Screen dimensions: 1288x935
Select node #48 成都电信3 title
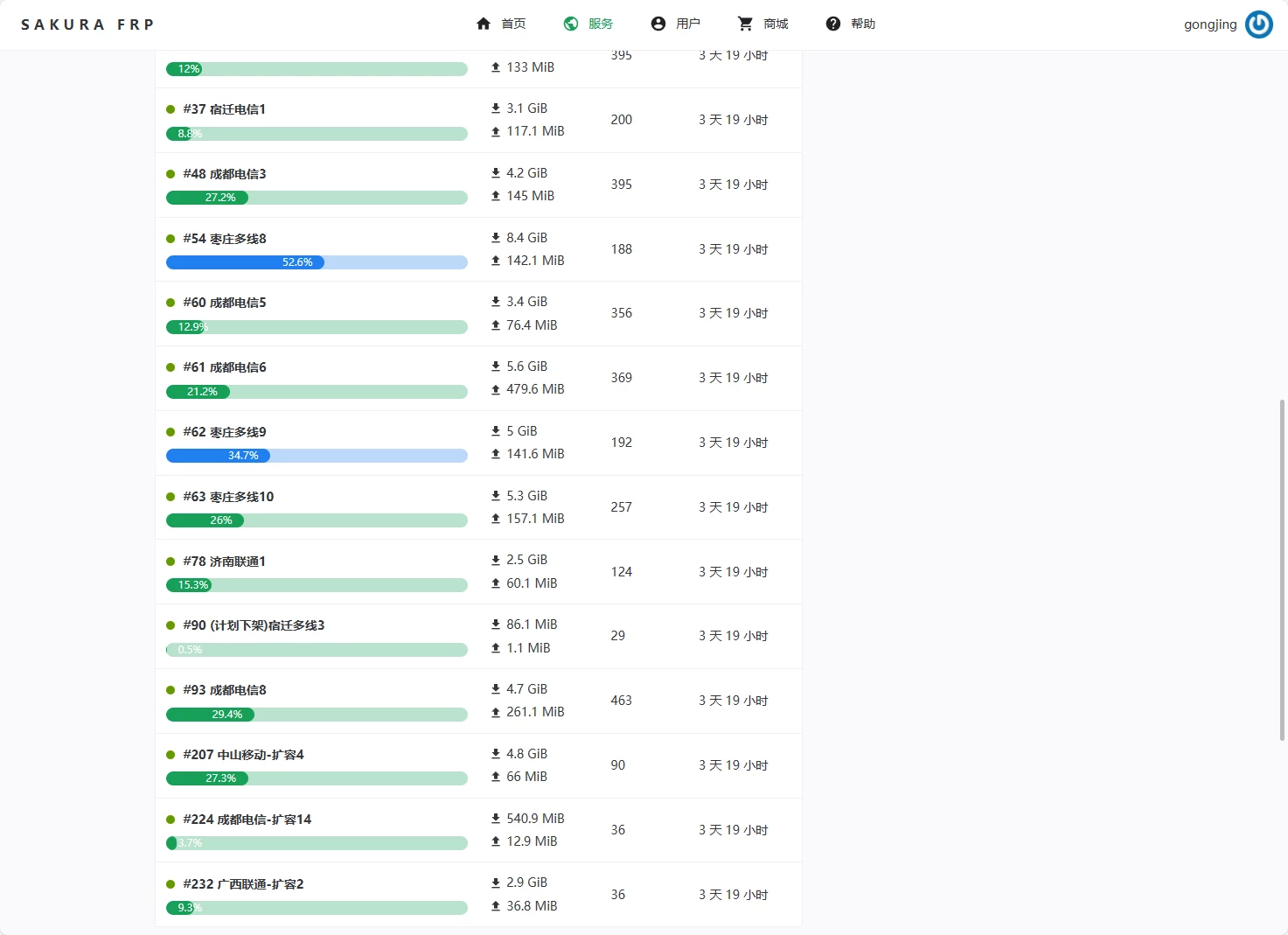point(225,174)
